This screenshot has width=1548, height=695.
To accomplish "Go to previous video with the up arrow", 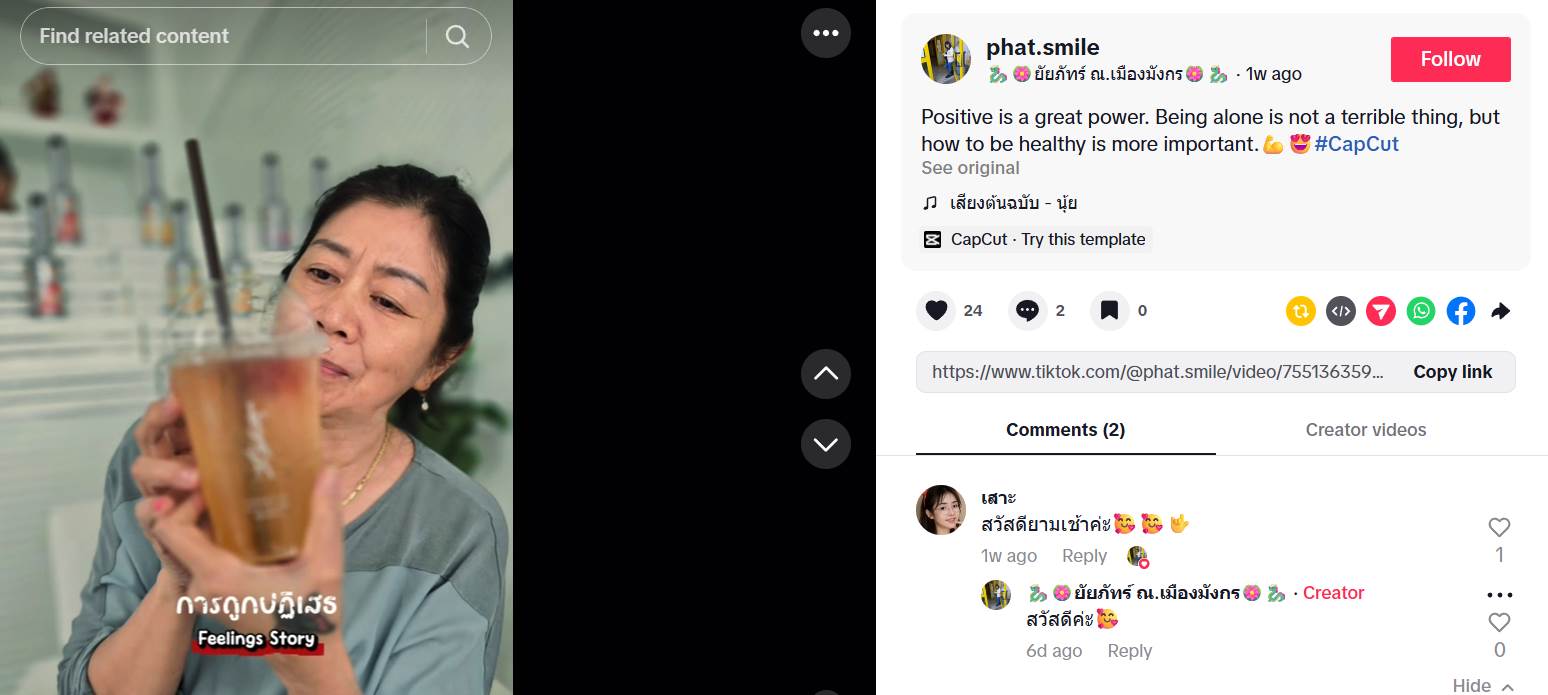I will click(x=826, y=373).
